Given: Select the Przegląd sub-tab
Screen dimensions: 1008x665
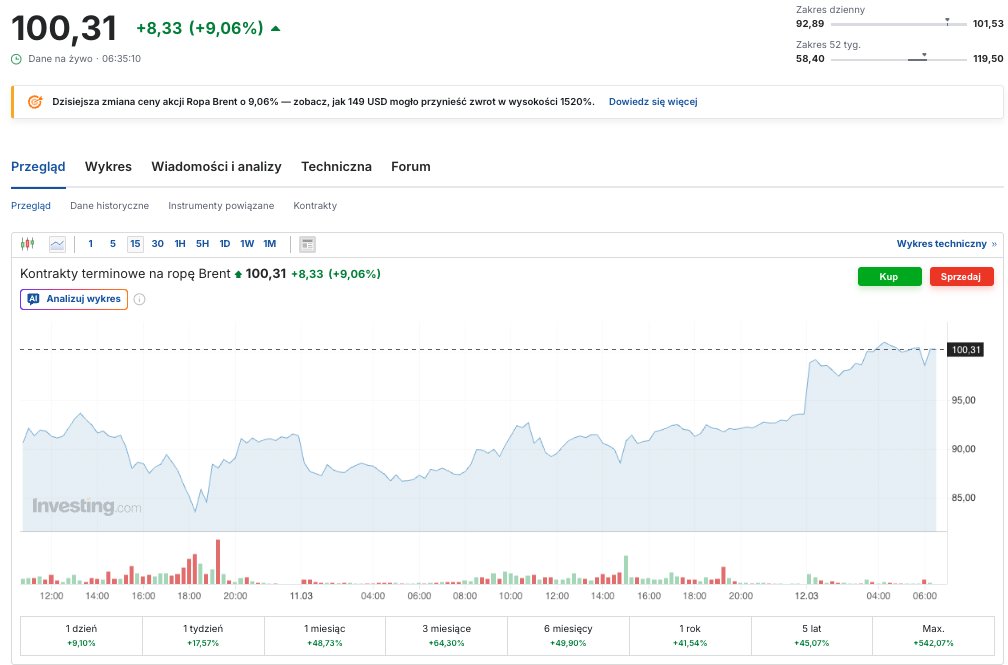Looking at the screenshot, I should [31, 206].
